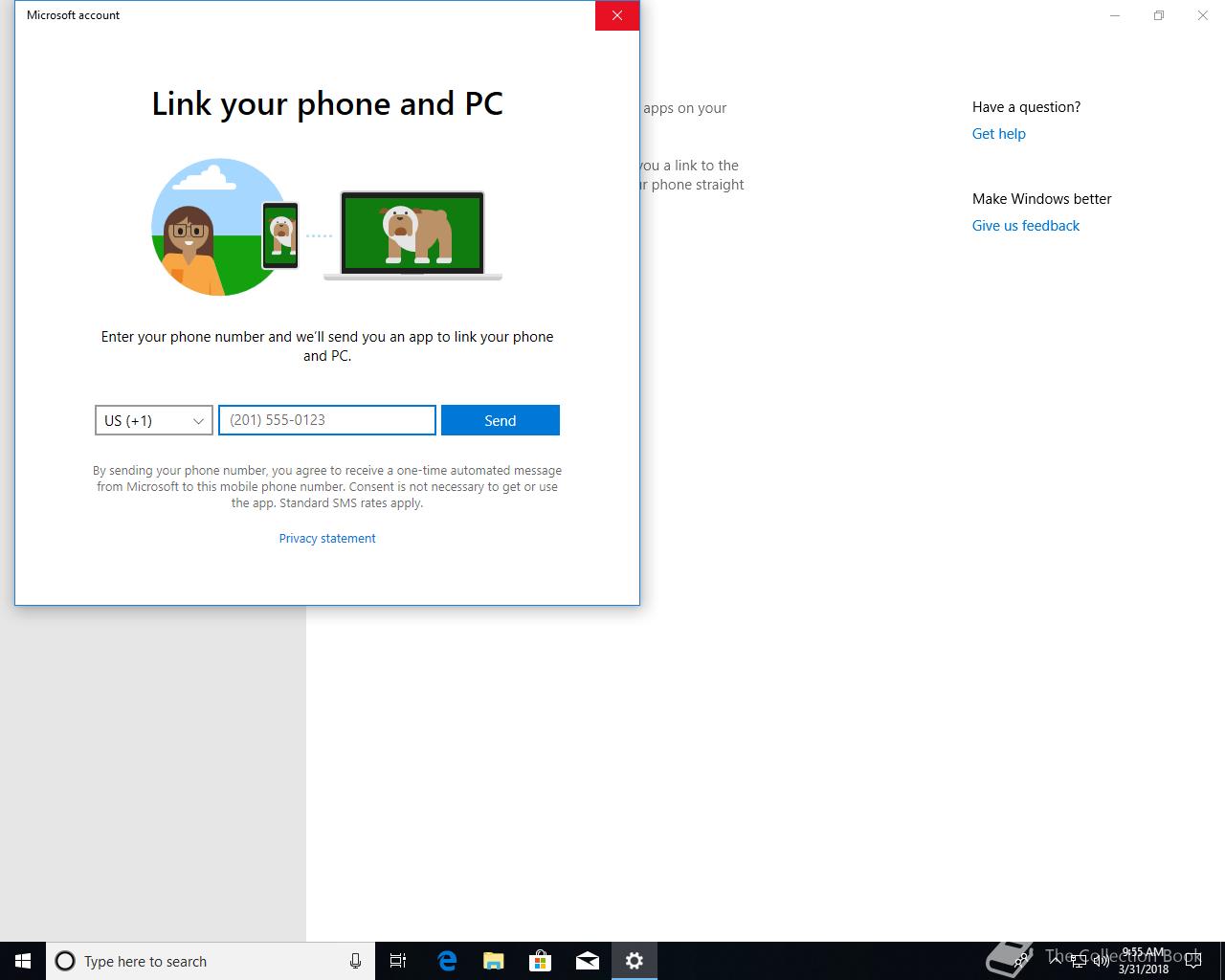This screenshot has height=980, width=1225.
Task: Open the Windows Start menu
Action: 23,961
